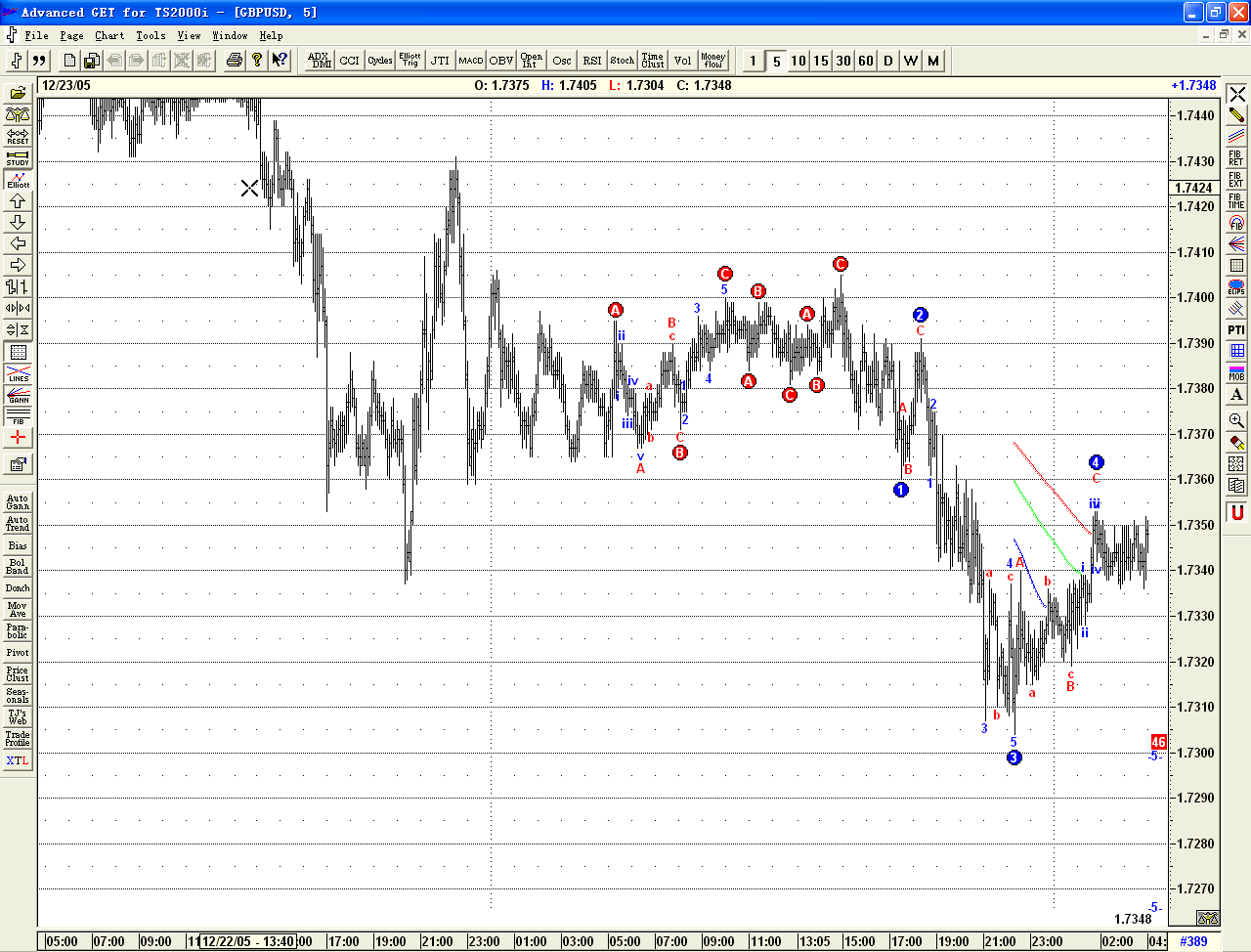Add the CCI indicator

click(x=350, y=61)
